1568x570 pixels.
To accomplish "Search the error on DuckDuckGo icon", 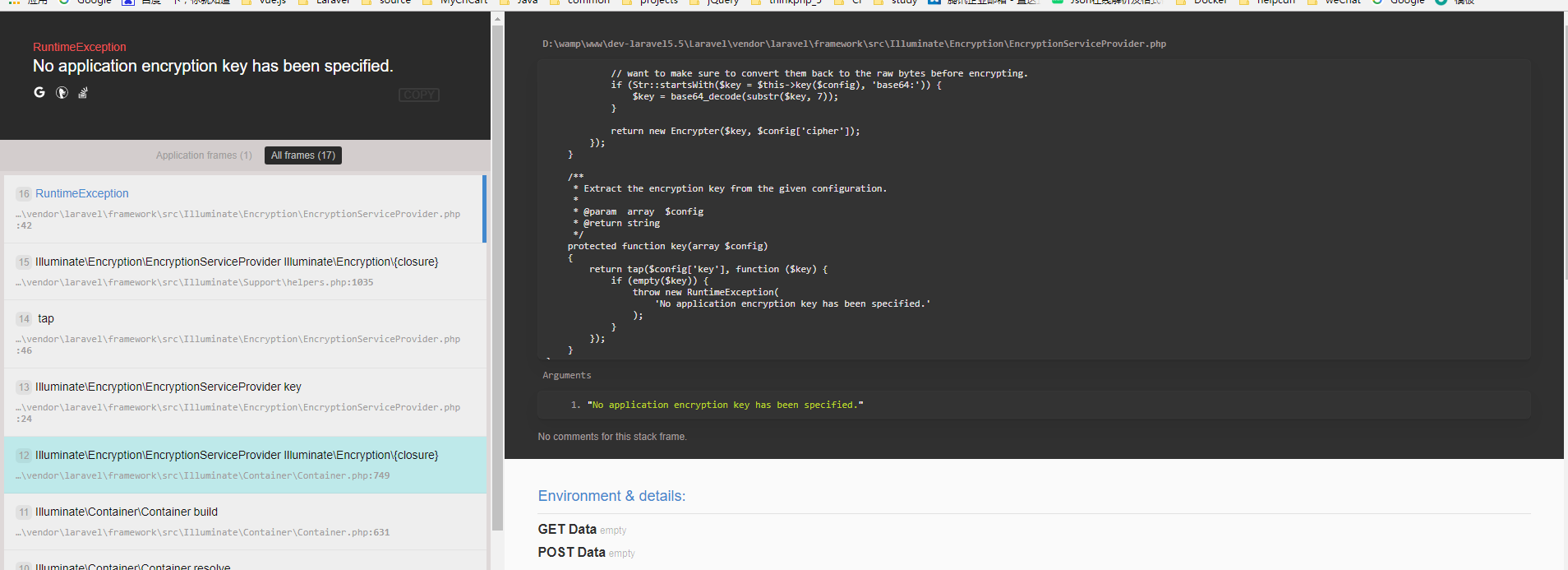I will point(62,93).
